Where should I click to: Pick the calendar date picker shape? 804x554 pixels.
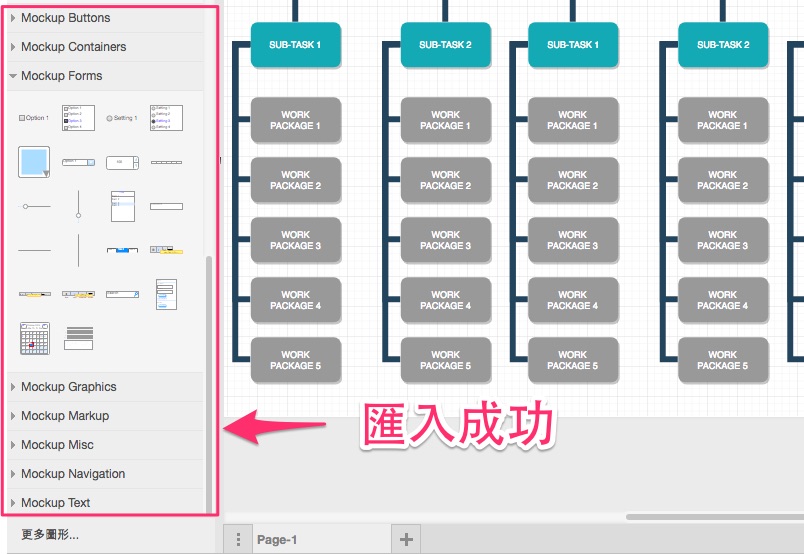tap(35, 339)
